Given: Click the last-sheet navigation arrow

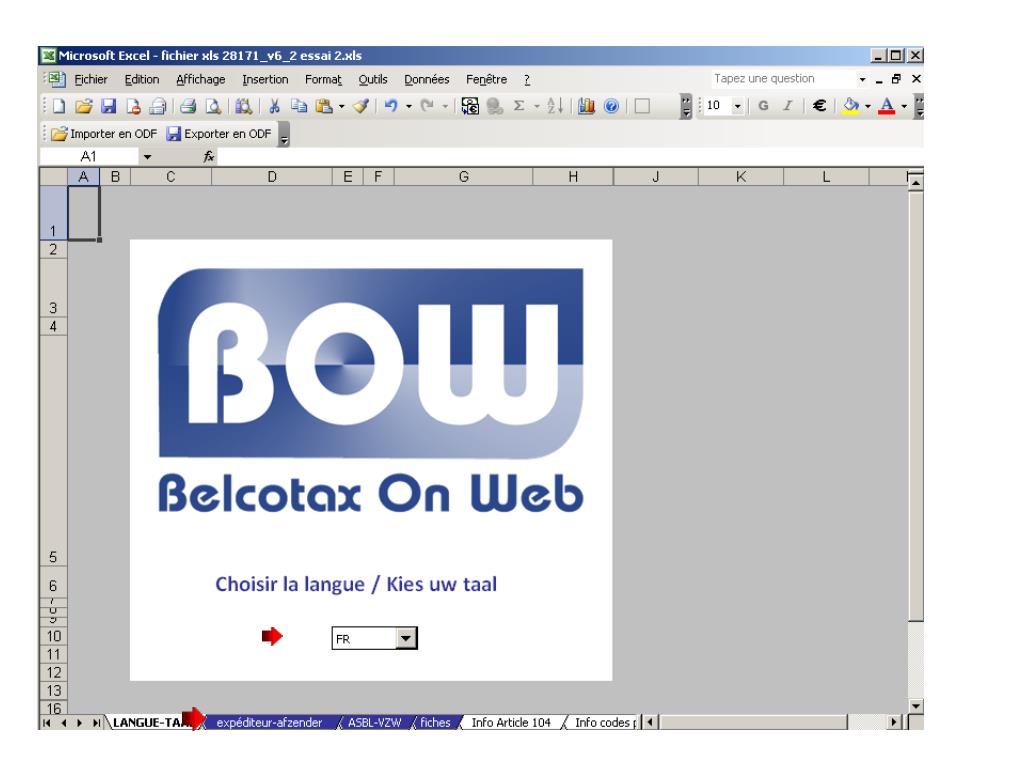Looking at the screenshot, I should click(x=96, y=723).
